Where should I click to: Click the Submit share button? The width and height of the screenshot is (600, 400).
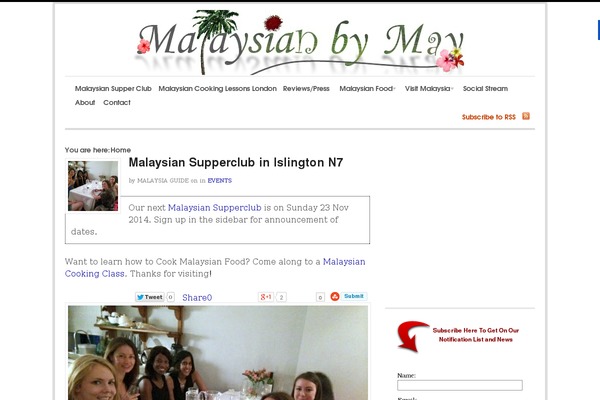pyautogui.click(x=354, y=296)
